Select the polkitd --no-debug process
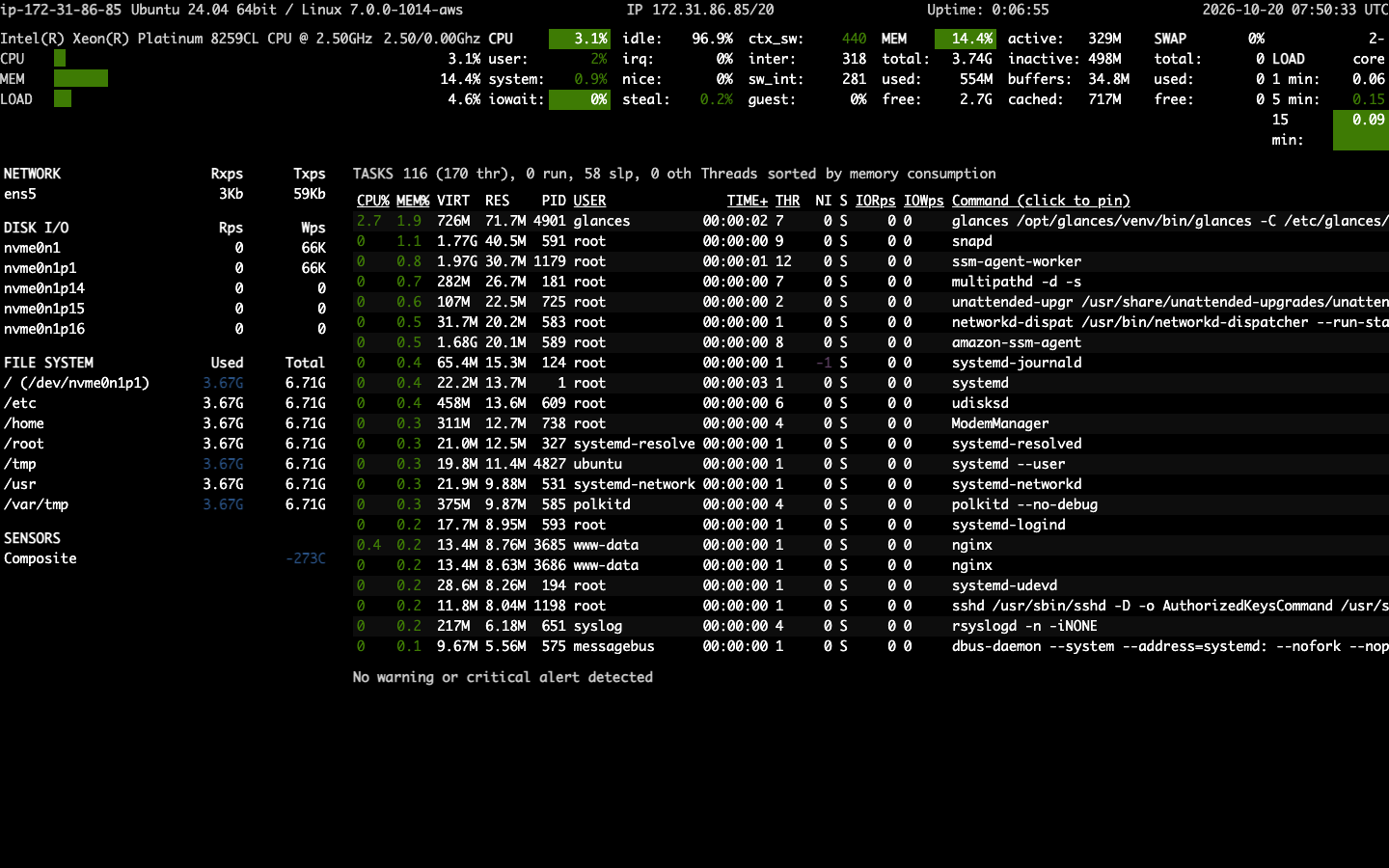 [872, 504]
